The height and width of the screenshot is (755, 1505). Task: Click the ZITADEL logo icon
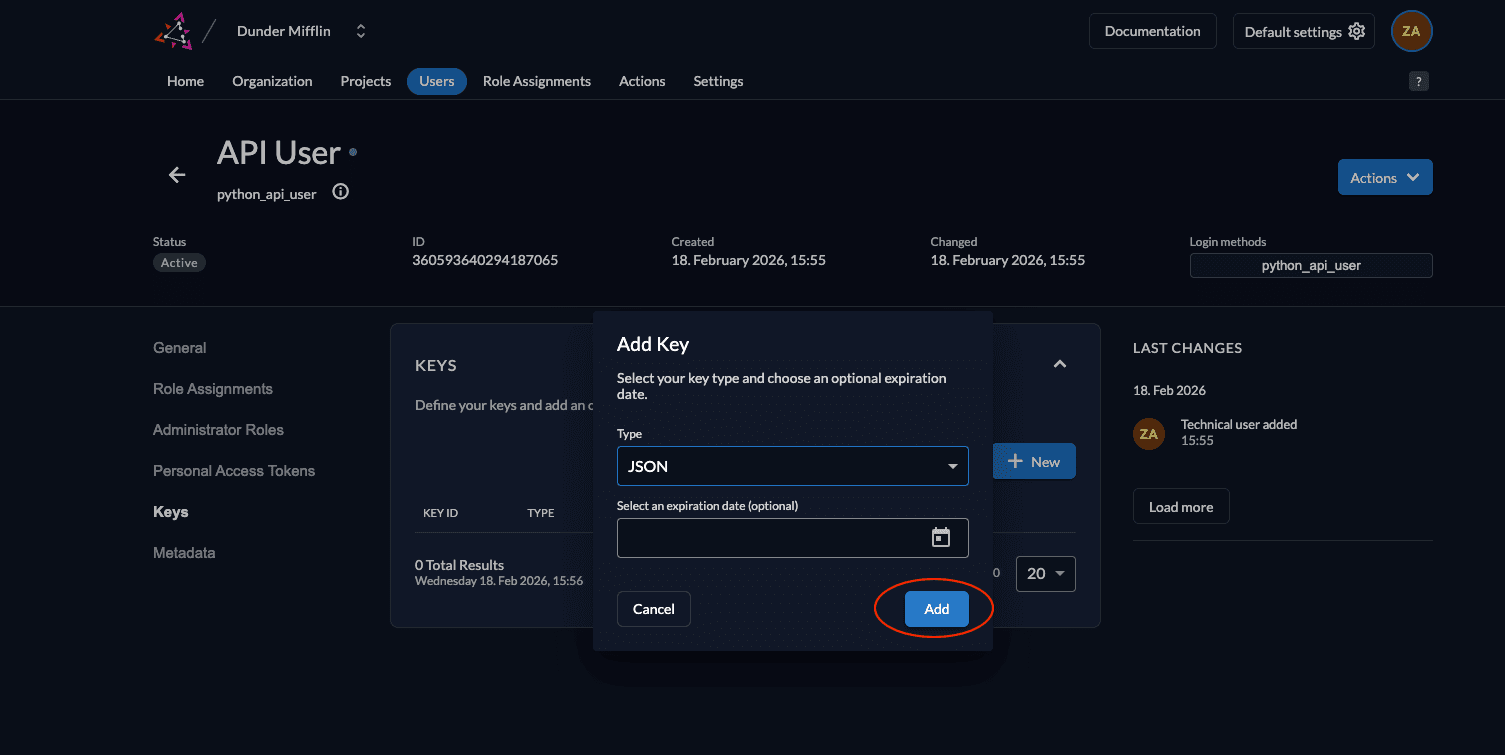coord(173,31)
